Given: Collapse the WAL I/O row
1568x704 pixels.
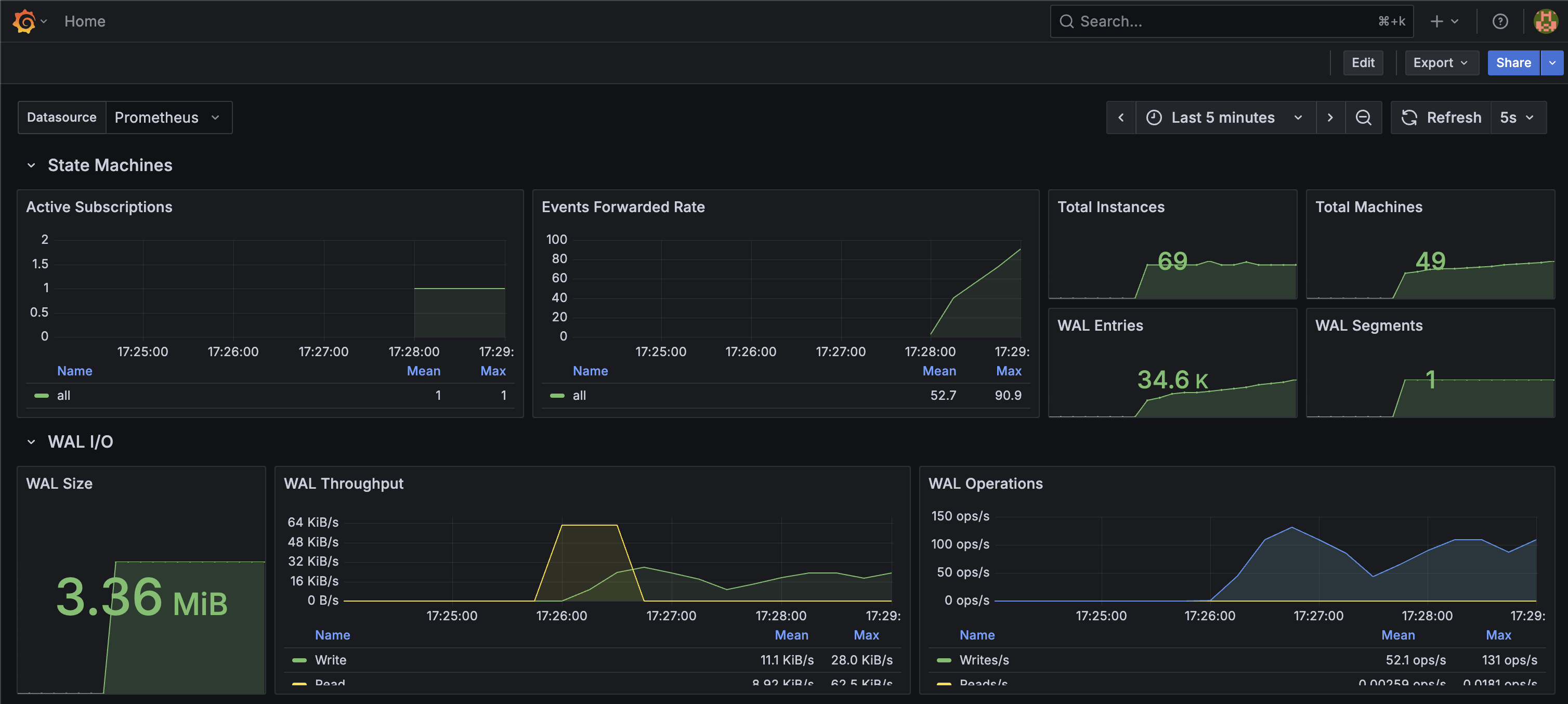Looking at the screenshot, I should (x=32, y=441).
